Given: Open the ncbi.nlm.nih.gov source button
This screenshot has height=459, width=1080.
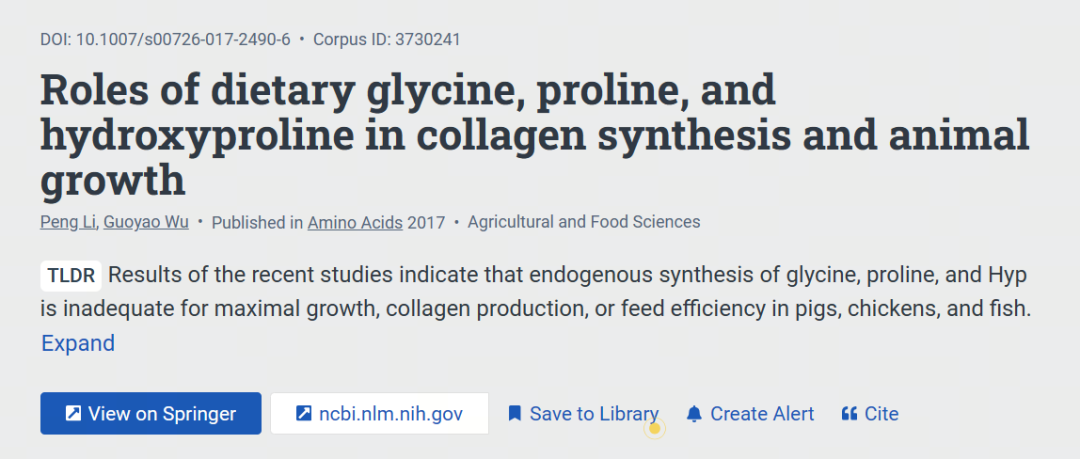Looking at the screenshot, I should click(x=380, y=414).
